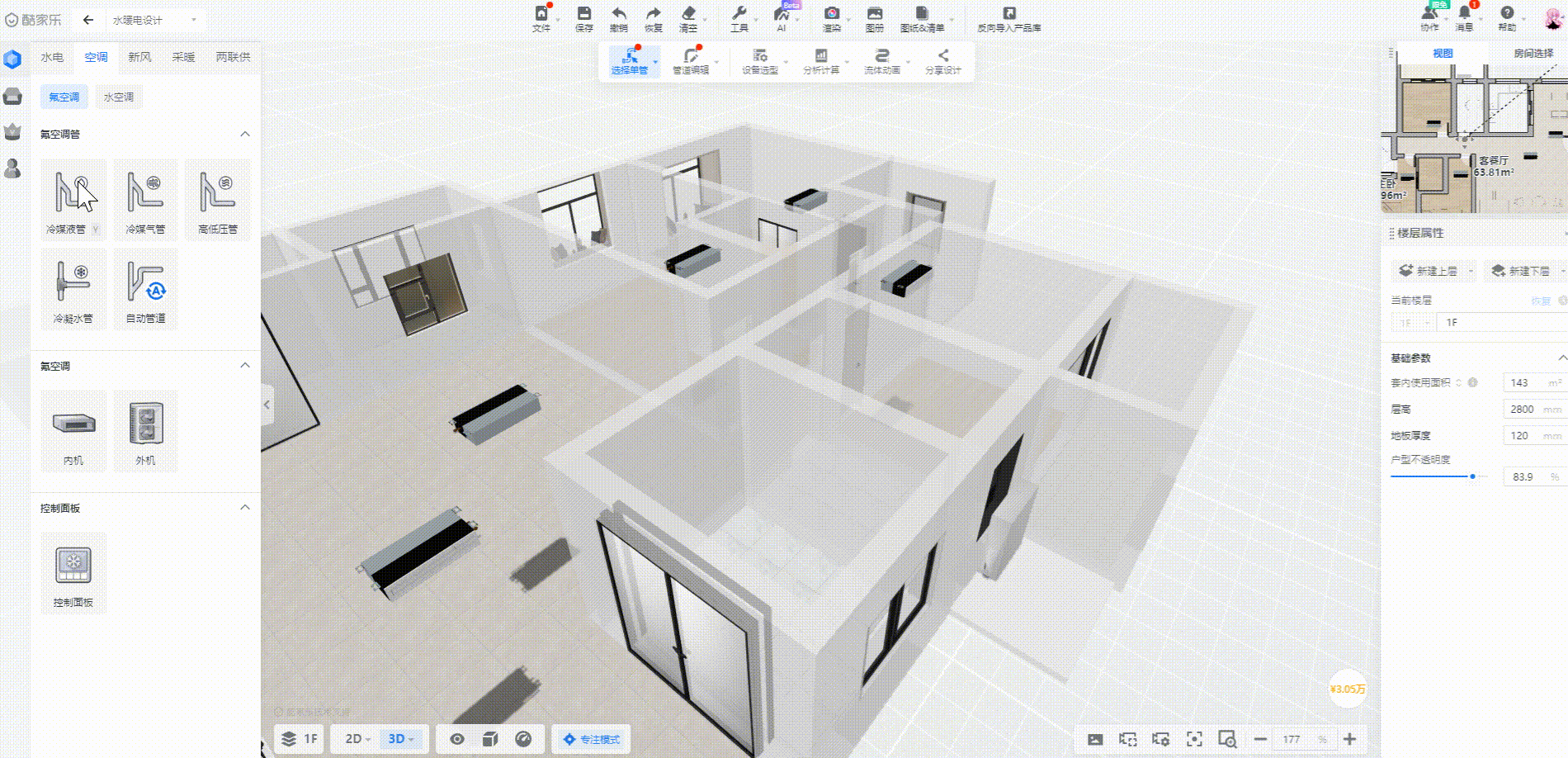The width and height of the screenshot is (1568, 758).
Task: Open the 水暖电设计 module dropdown
Action: click(x=154, y=20)
